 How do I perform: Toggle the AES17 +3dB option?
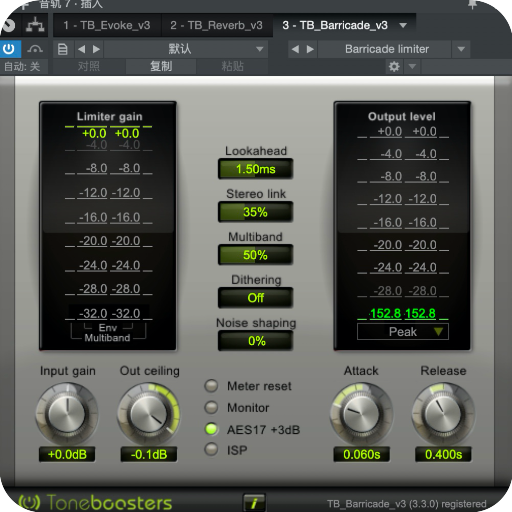211,429
